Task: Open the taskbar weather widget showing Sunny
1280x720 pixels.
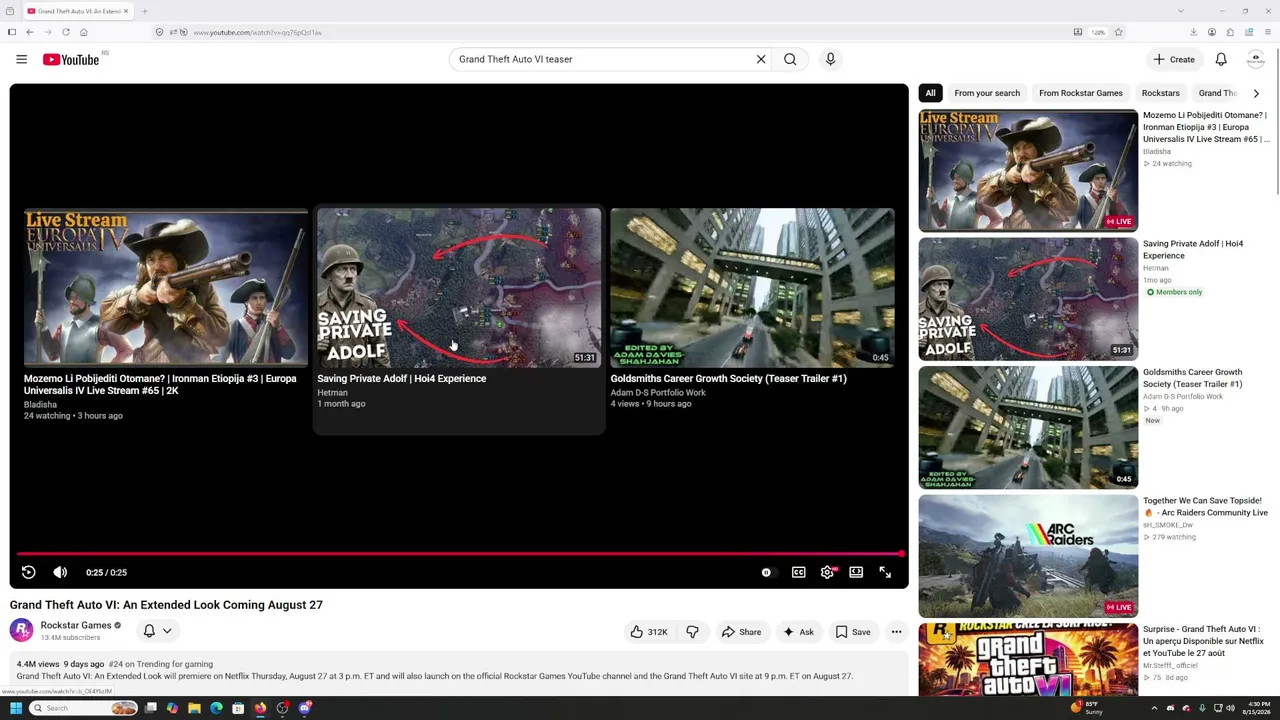Action: 1087,708
